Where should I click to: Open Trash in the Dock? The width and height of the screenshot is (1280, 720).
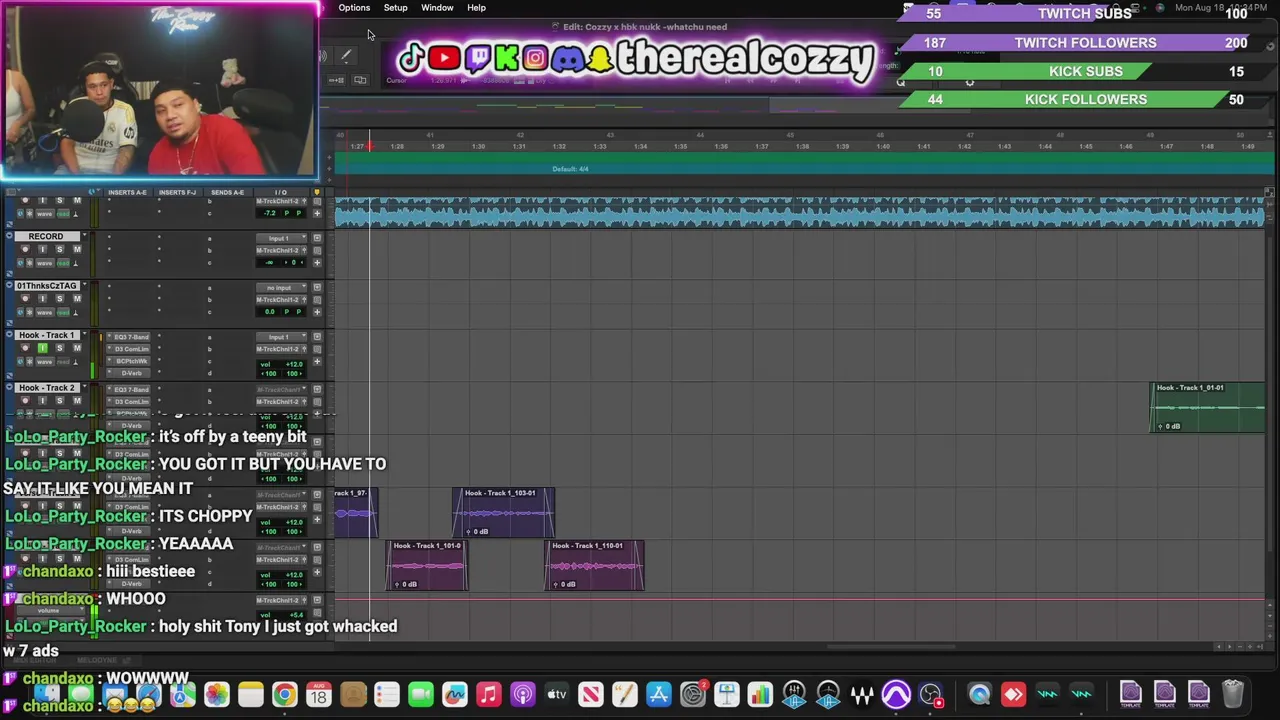(x=1232, y=694)
